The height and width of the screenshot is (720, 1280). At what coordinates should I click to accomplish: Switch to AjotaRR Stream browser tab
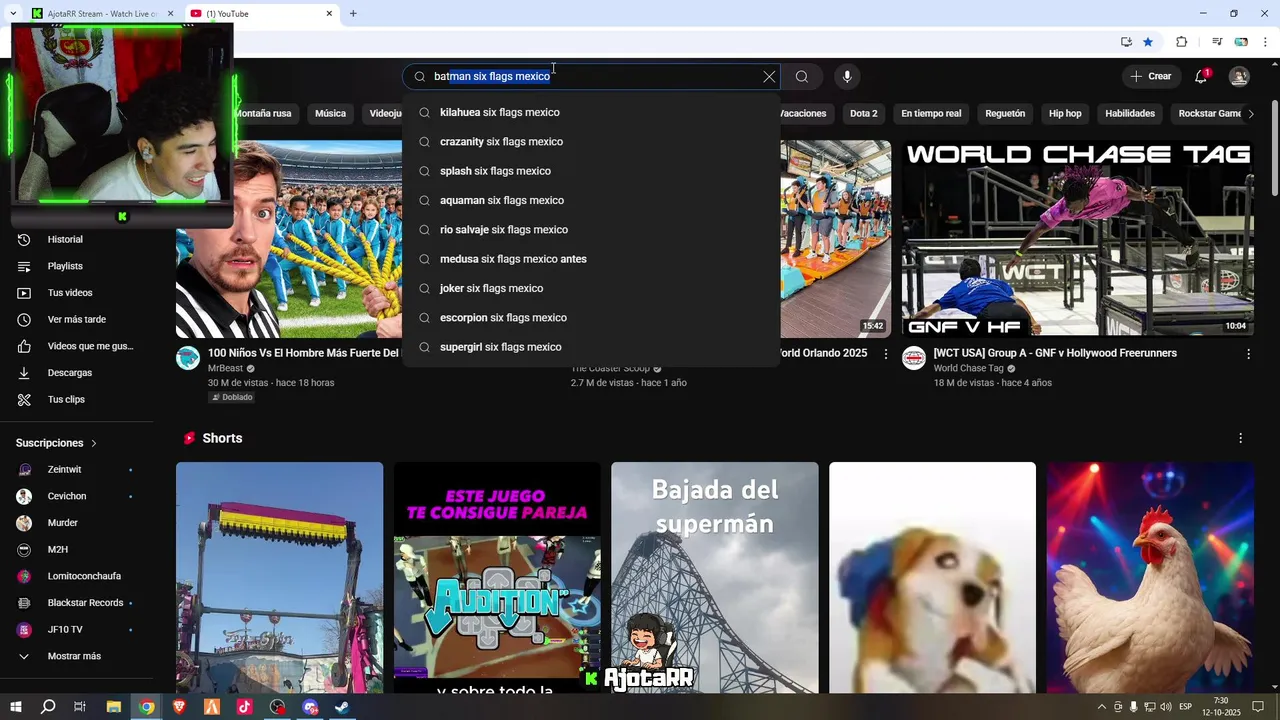(x=100, y=14)
